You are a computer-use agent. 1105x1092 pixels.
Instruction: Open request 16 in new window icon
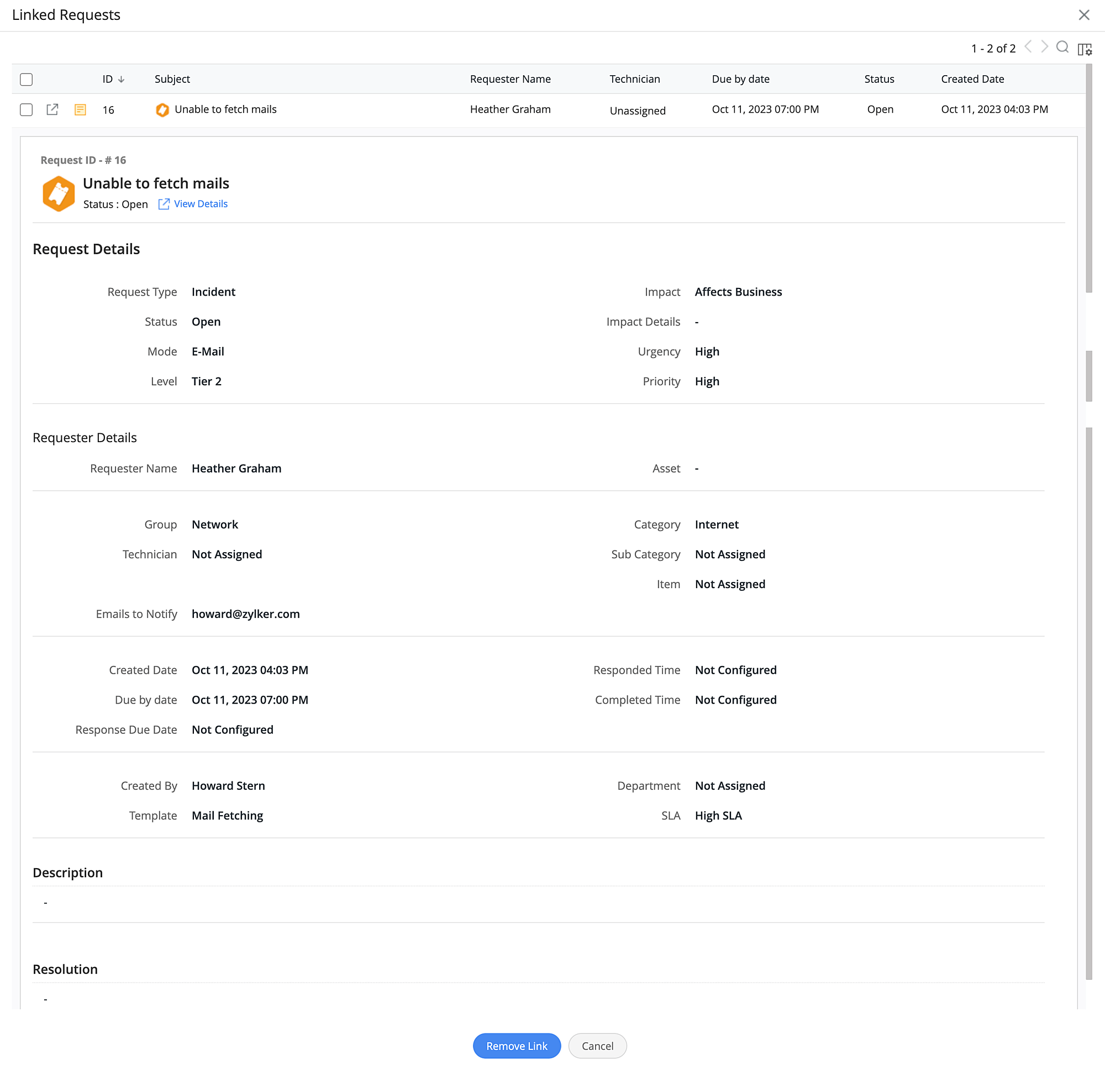coord(52,109)
